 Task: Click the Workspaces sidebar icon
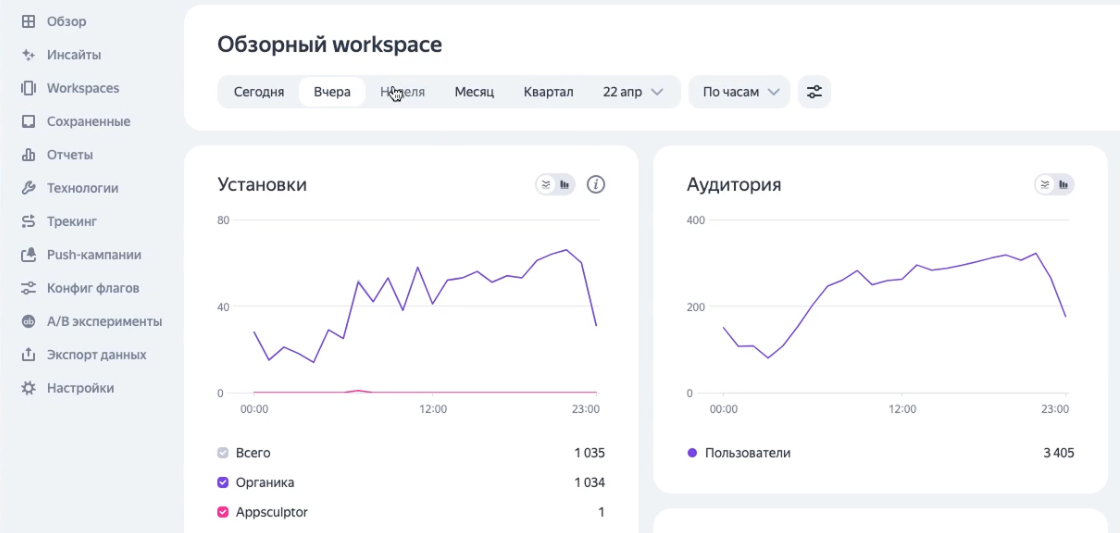(29, 89)
